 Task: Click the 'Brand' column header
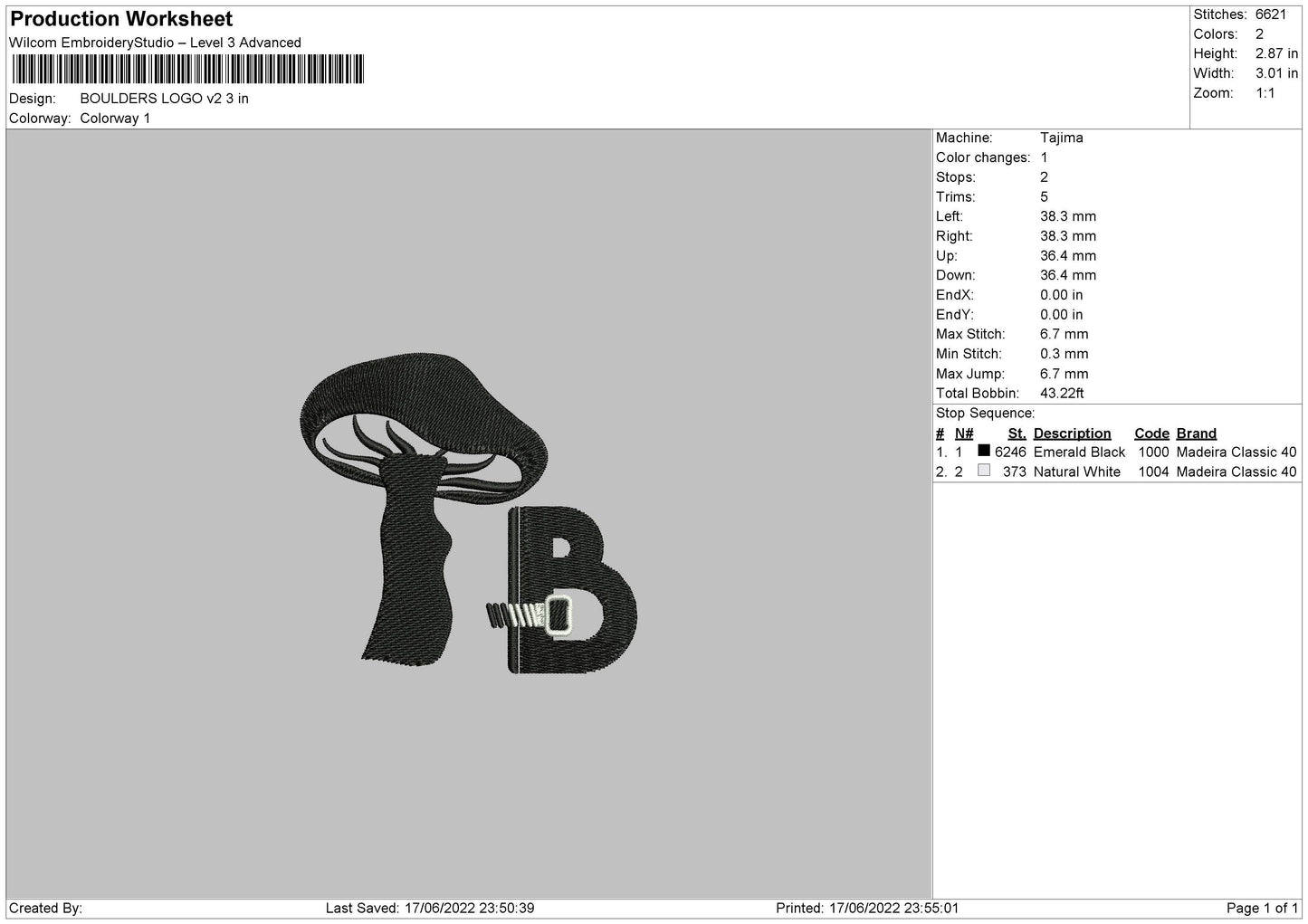coord(1197,433)
